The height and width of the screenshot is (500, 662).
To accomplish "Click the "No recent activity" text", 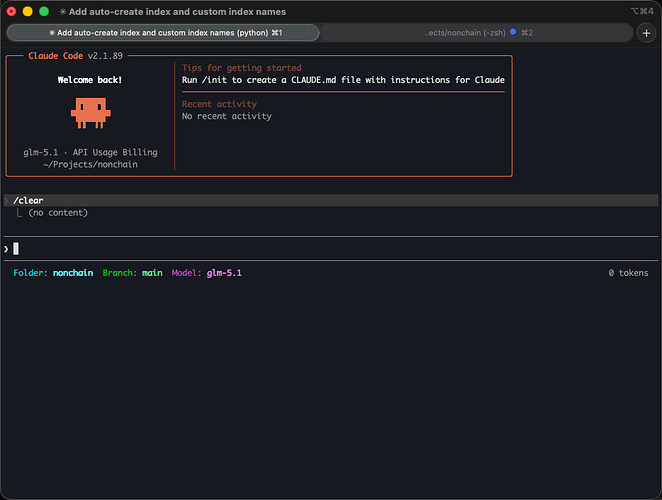I will [227, 116].
